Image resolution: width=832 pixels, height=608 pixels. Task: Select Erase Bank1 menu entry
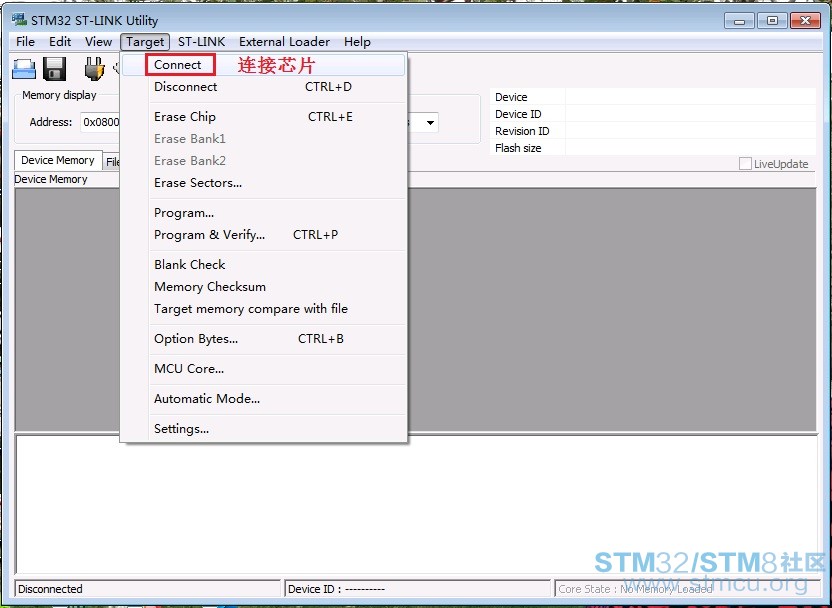[x=264, y=139]
